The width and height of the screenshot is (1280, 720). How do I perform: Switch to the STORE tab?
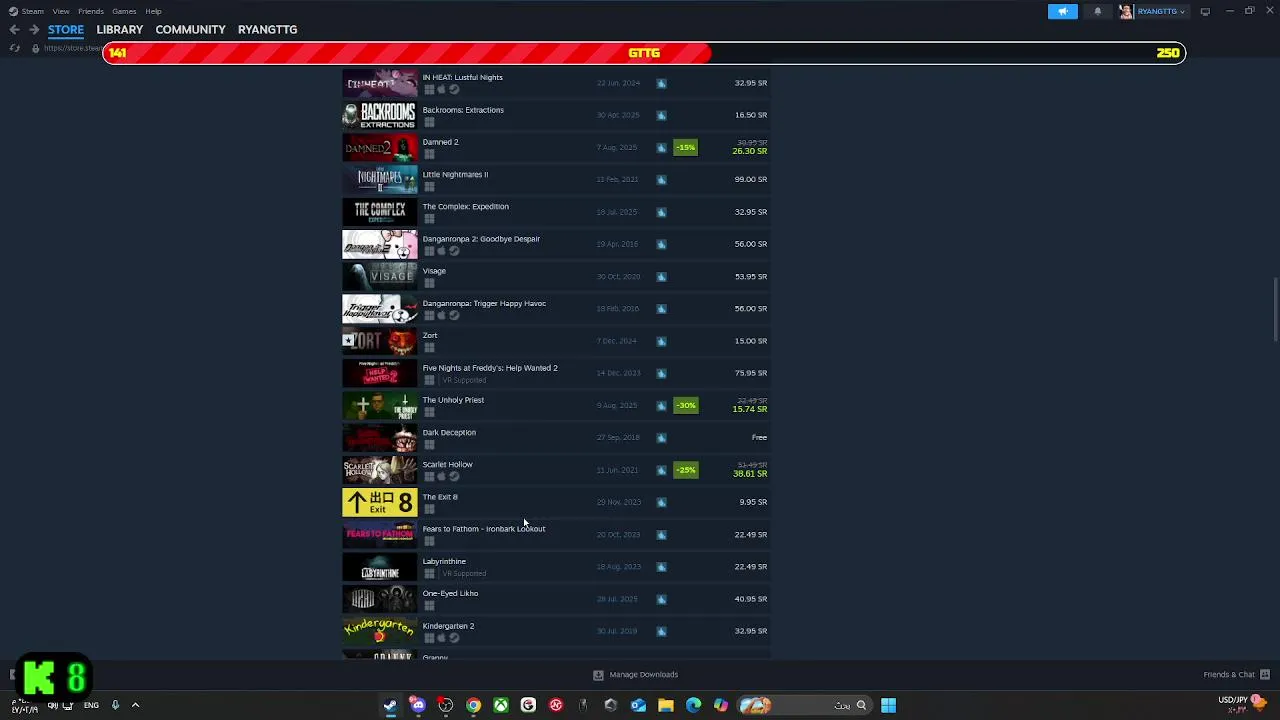click(66, 30)
